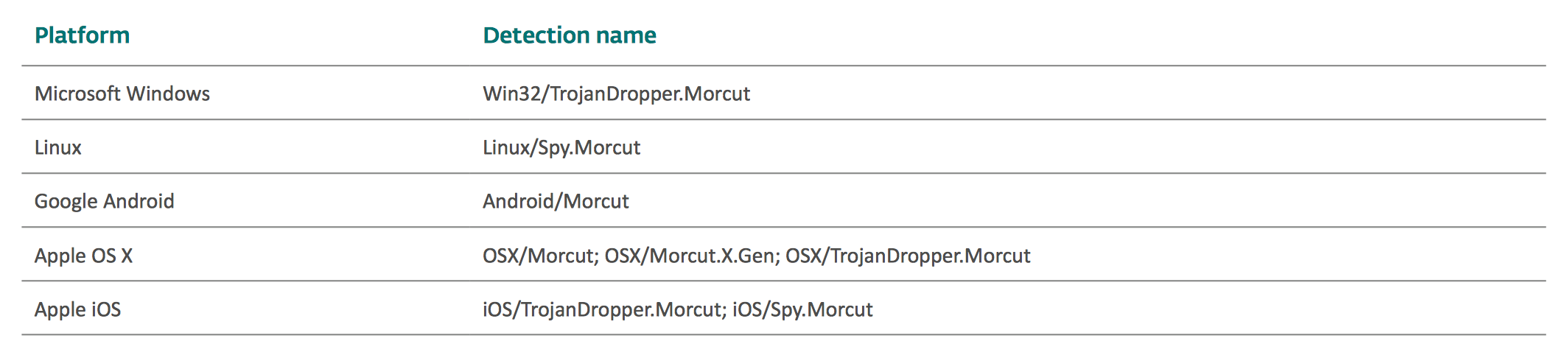Screen dimensions: 1568x358
Task: Click the OSX/Morcut.X.Gen detection entry
Action: click(x=690, y=256)
